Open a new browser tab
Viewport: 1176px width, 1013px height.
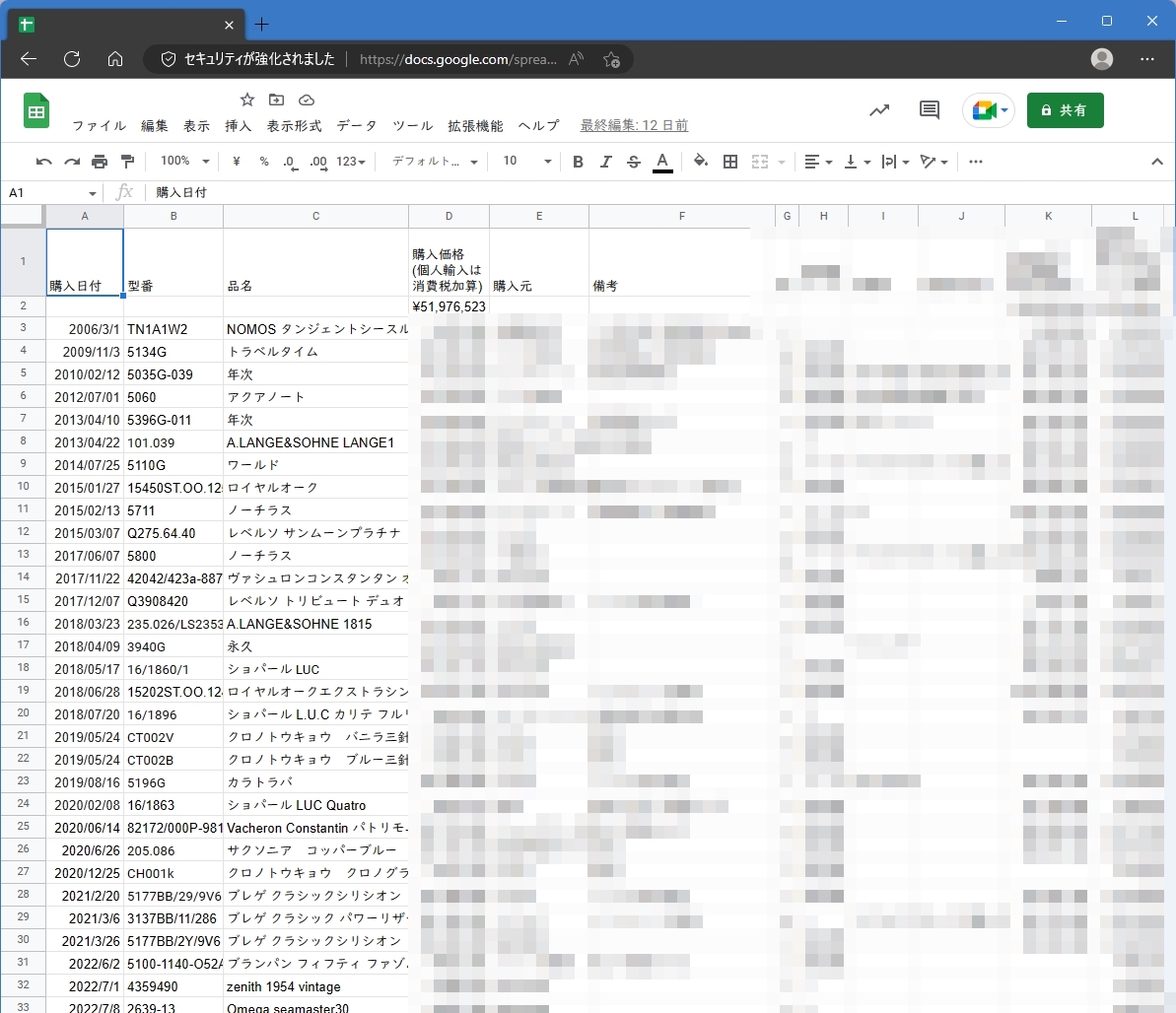(x=261, y=25)
